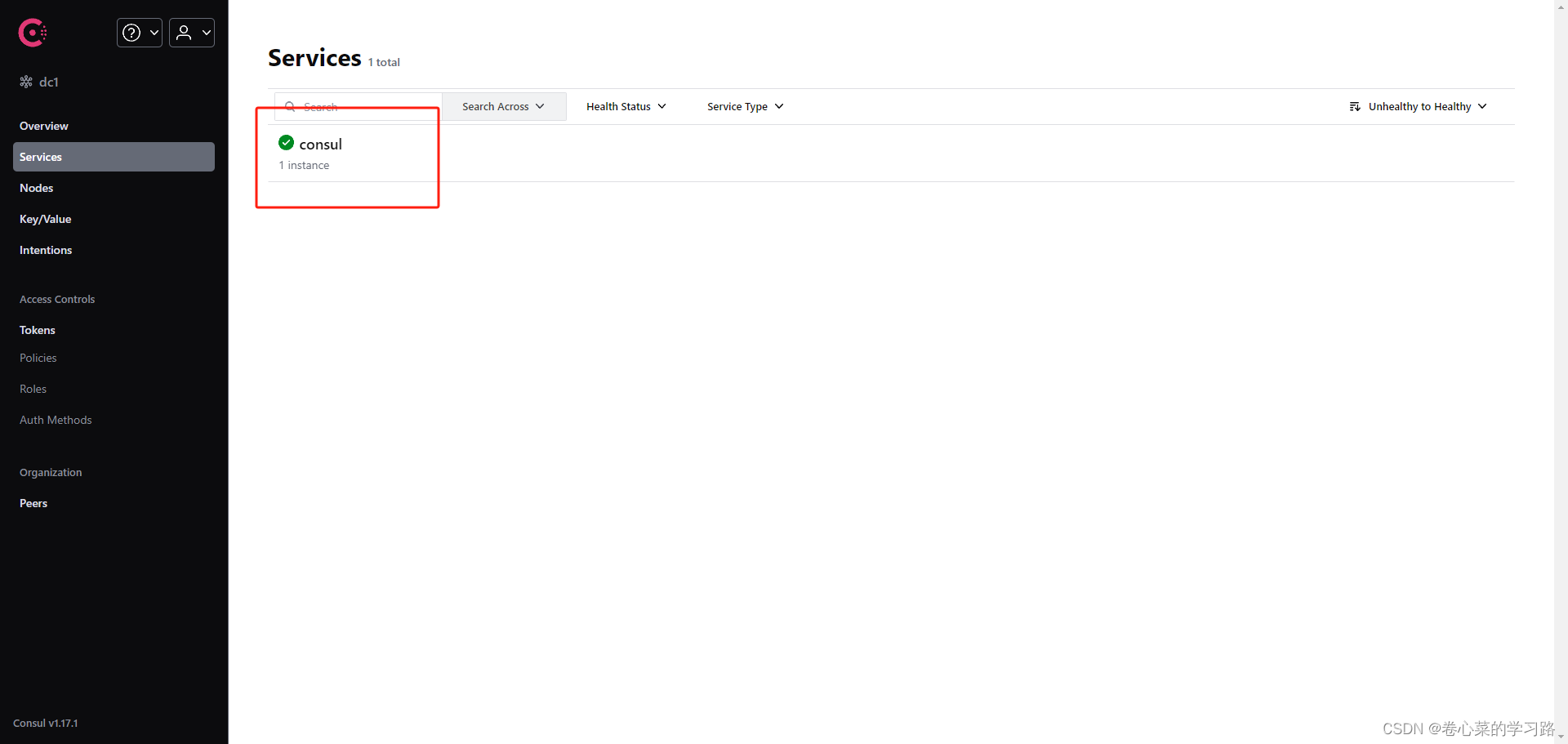Navigate to the Tokens page
This screenshot has height=744, width=1568.
(x=37, y=330)
